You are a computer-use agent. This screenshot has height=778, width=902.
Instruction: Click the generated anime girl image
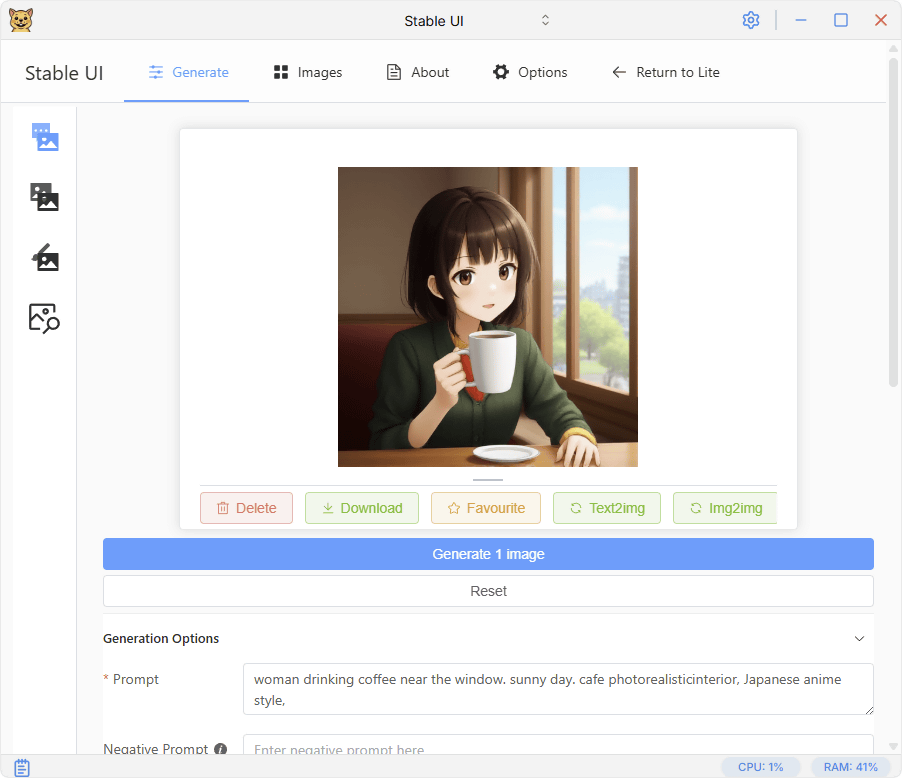click(x=487, y=316)
